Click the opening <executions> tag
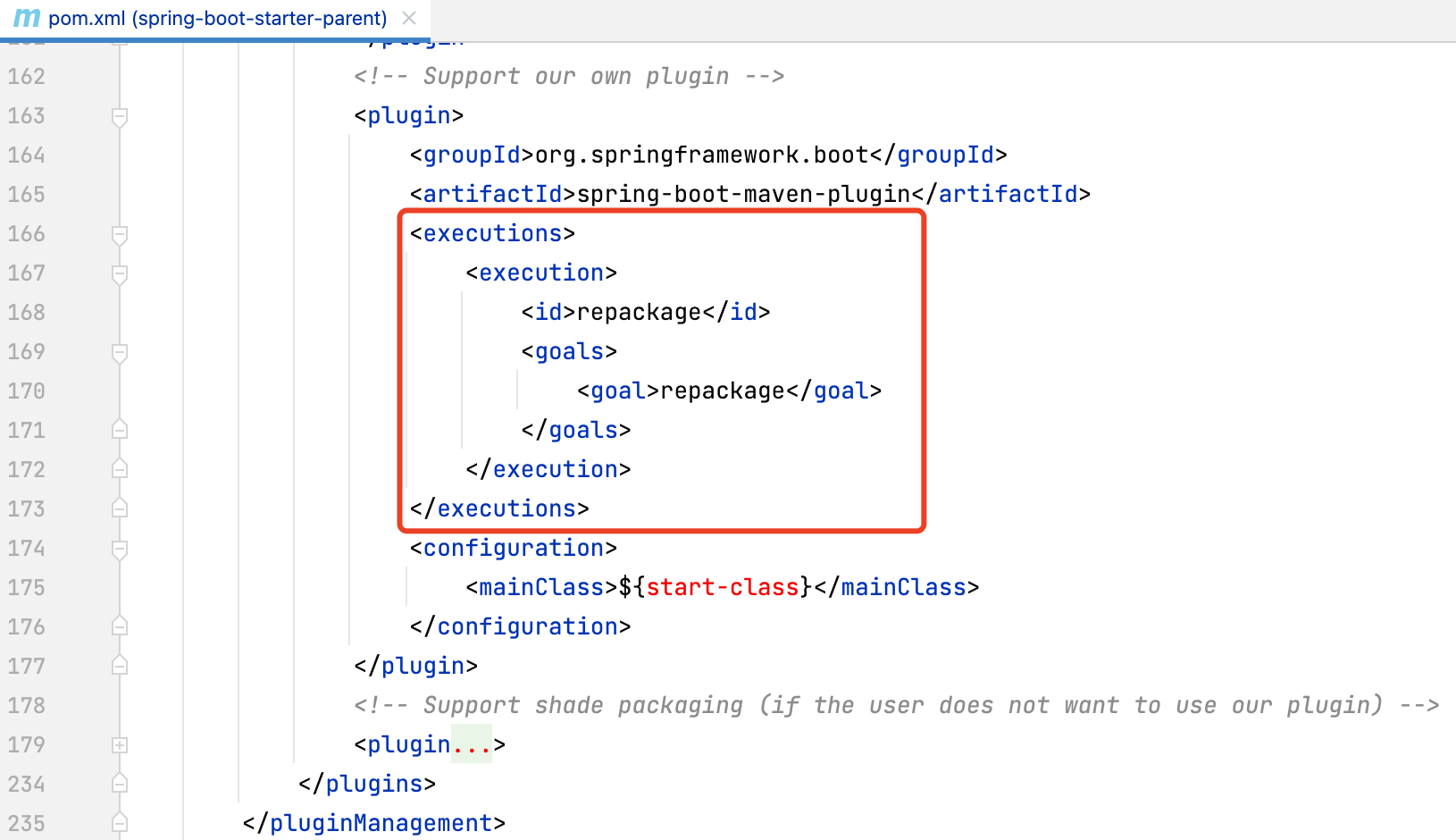This screenshot has width=1456, height=840. tap(492, 234)
